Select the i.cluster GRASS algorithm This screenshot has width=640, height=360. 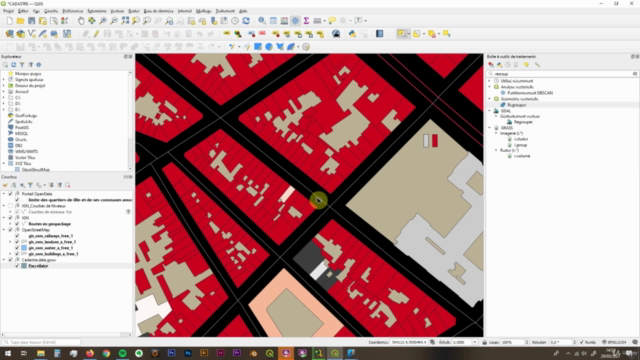[521, 139]
